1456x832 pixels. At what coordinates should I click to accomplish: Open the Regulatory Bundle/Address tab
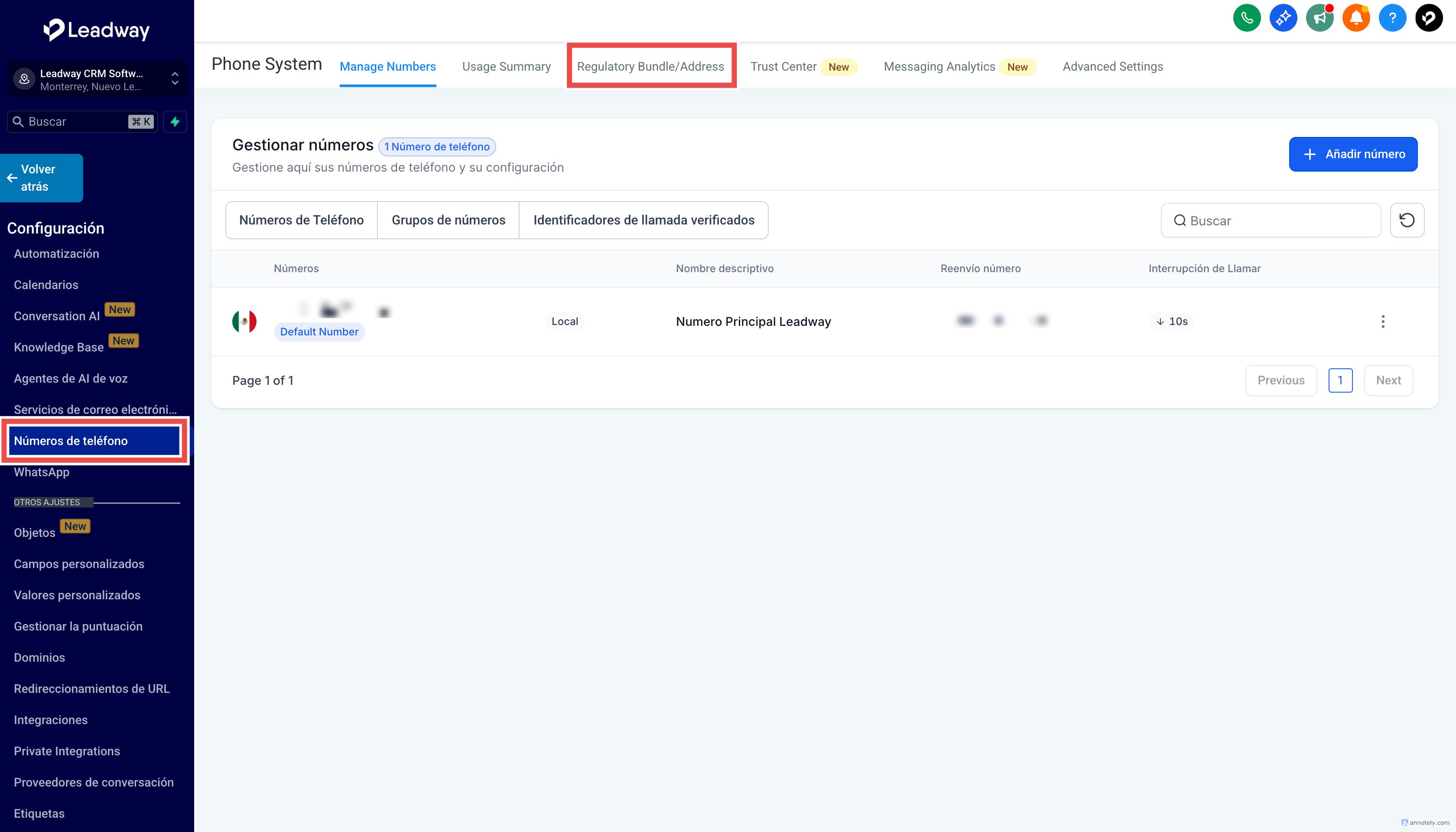pyautogui.click(x=650, y=67)
